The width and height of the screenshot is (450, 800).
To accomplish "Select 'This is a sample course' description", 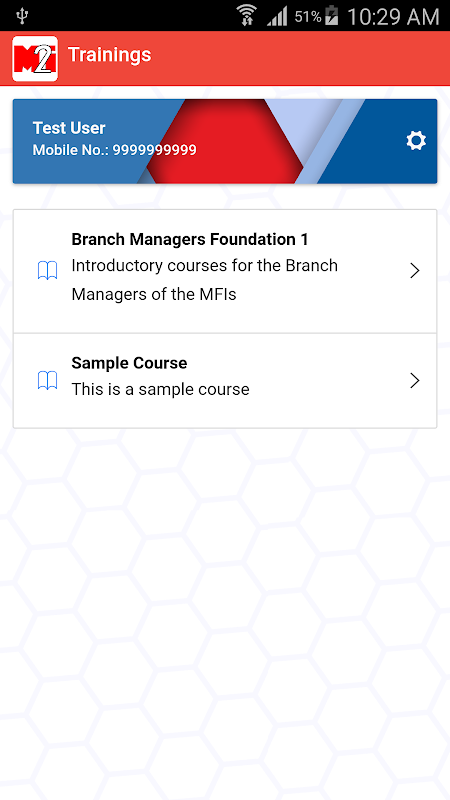I will click(160, 389).
